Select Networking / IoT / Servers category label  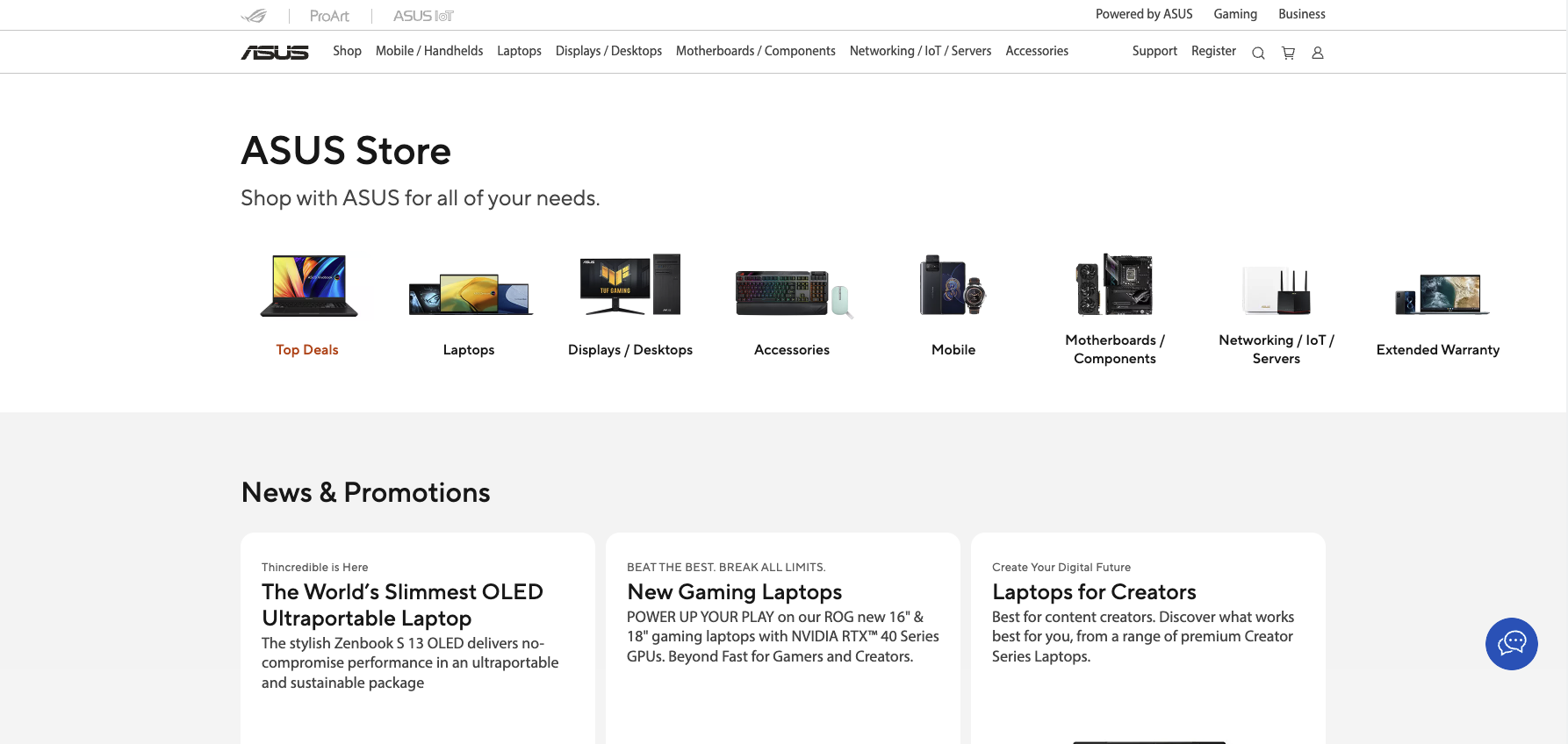[1277, 349]
